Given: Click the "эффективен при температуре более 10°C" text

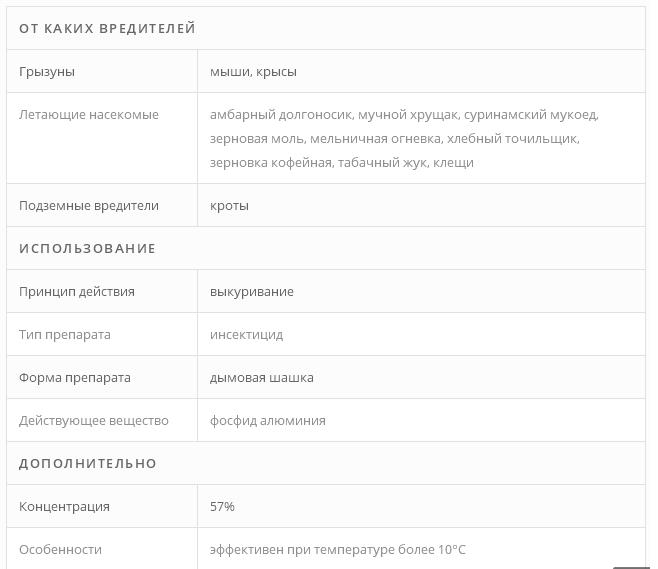Looking at the screenshot, I should (x=338, y=549).
